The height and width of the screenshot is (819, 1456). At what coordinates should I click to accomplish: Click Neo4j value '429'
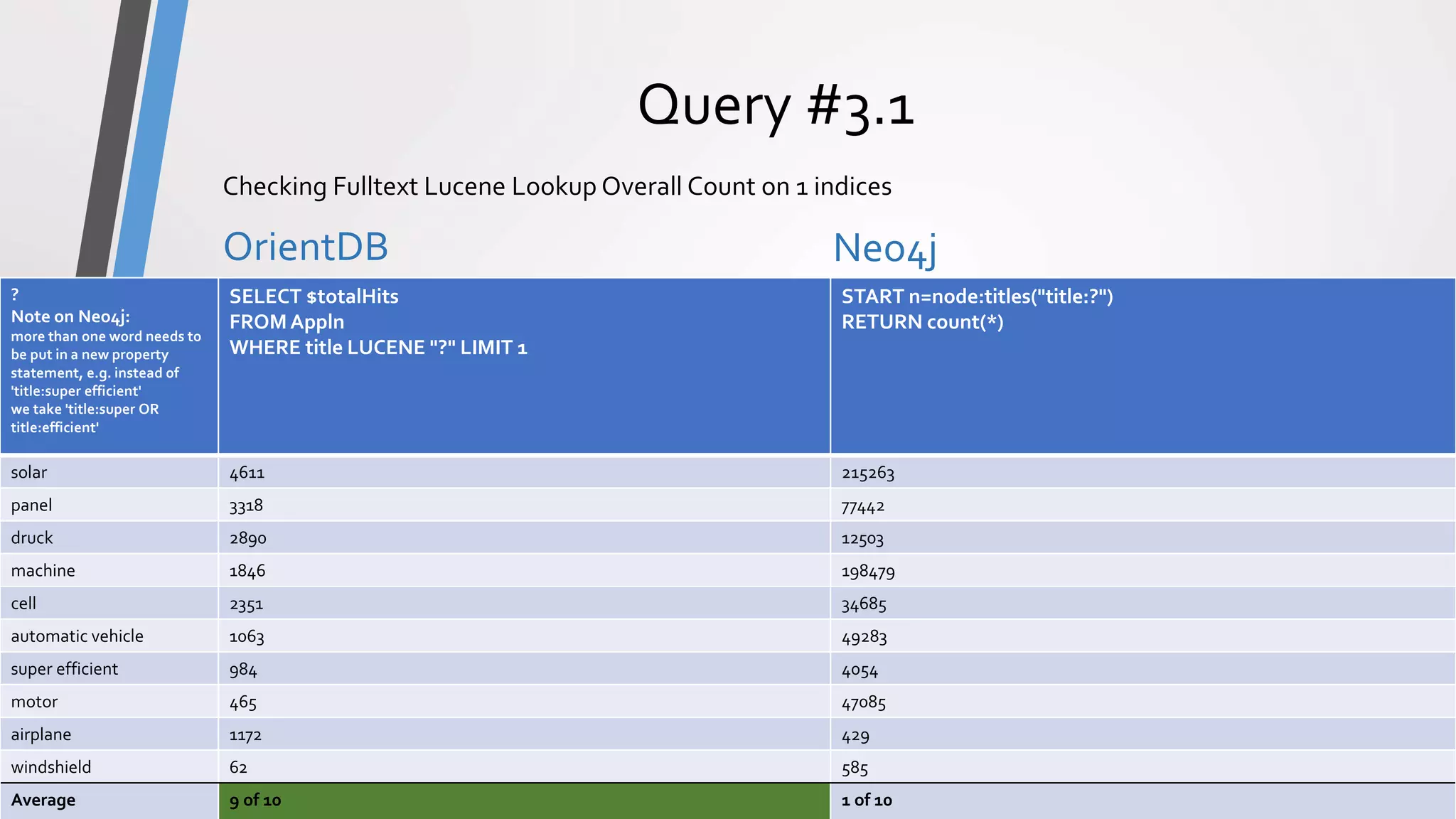tap(855, 736)
